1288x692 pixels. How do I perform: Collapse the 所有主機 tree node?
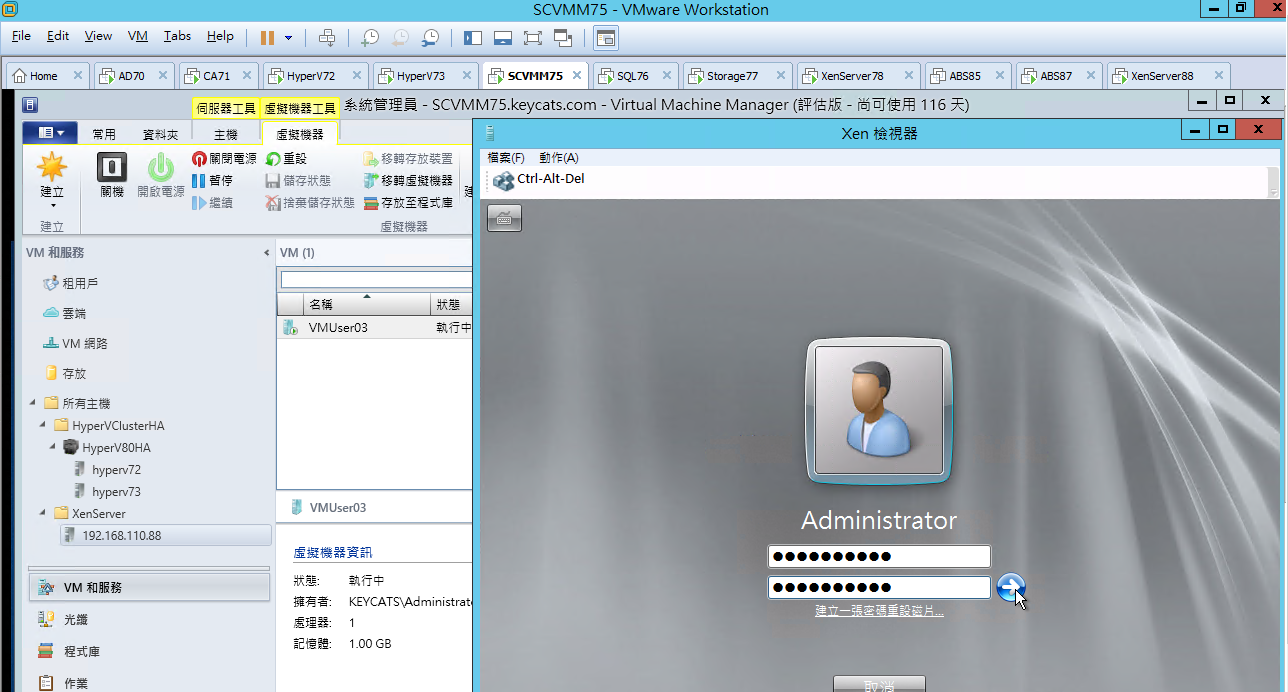(x=32, y=403)
